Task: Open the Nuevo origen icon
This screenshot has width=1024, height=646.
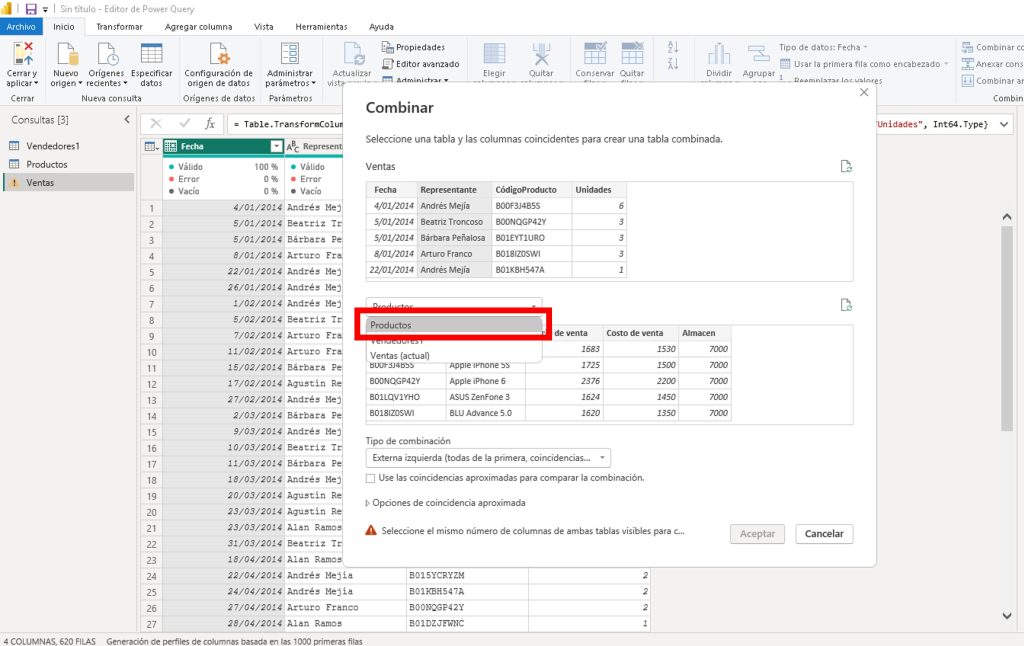Action: click(x=65, y=54)
